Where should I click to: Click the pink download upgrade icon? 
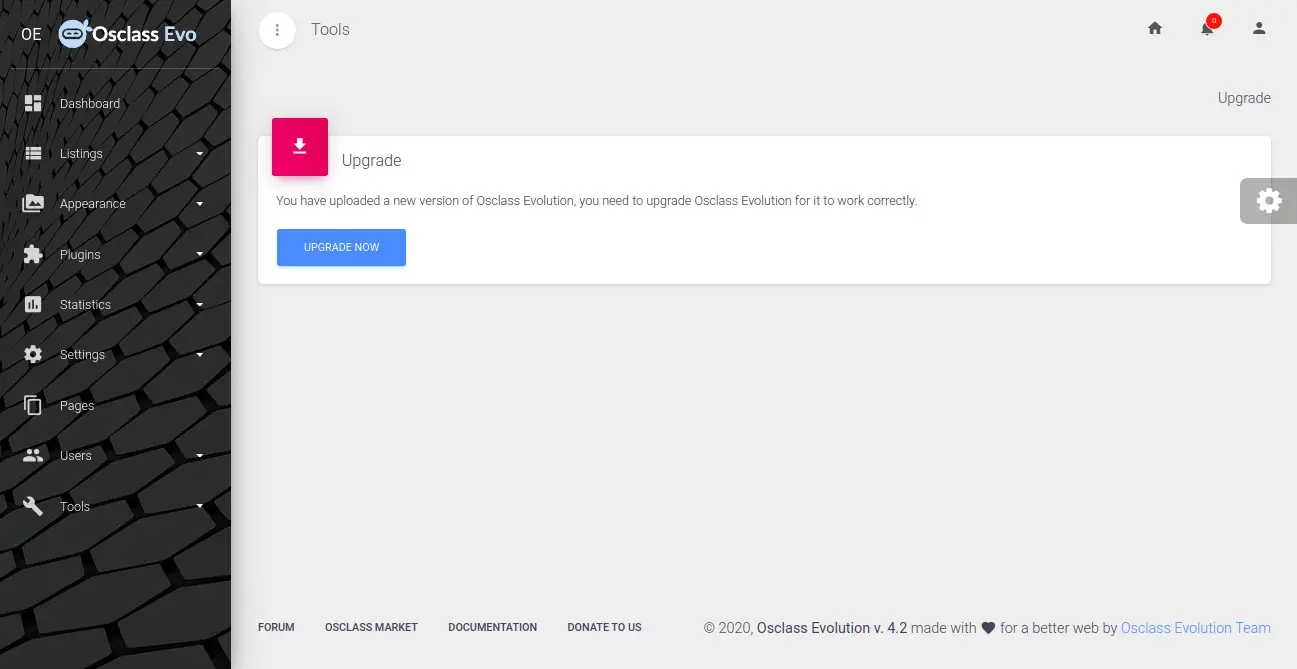point(300,147)
